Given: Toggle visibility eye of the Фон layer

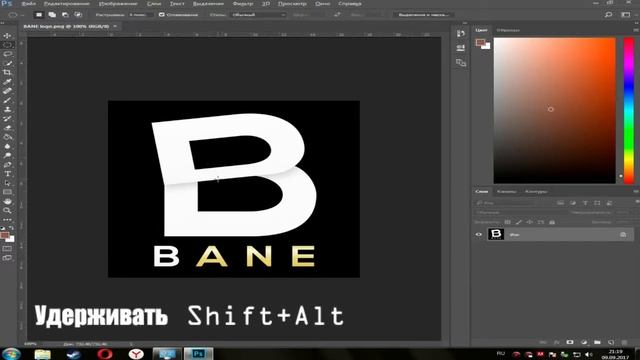Looking at the screenshot, I should coord(479,235).
